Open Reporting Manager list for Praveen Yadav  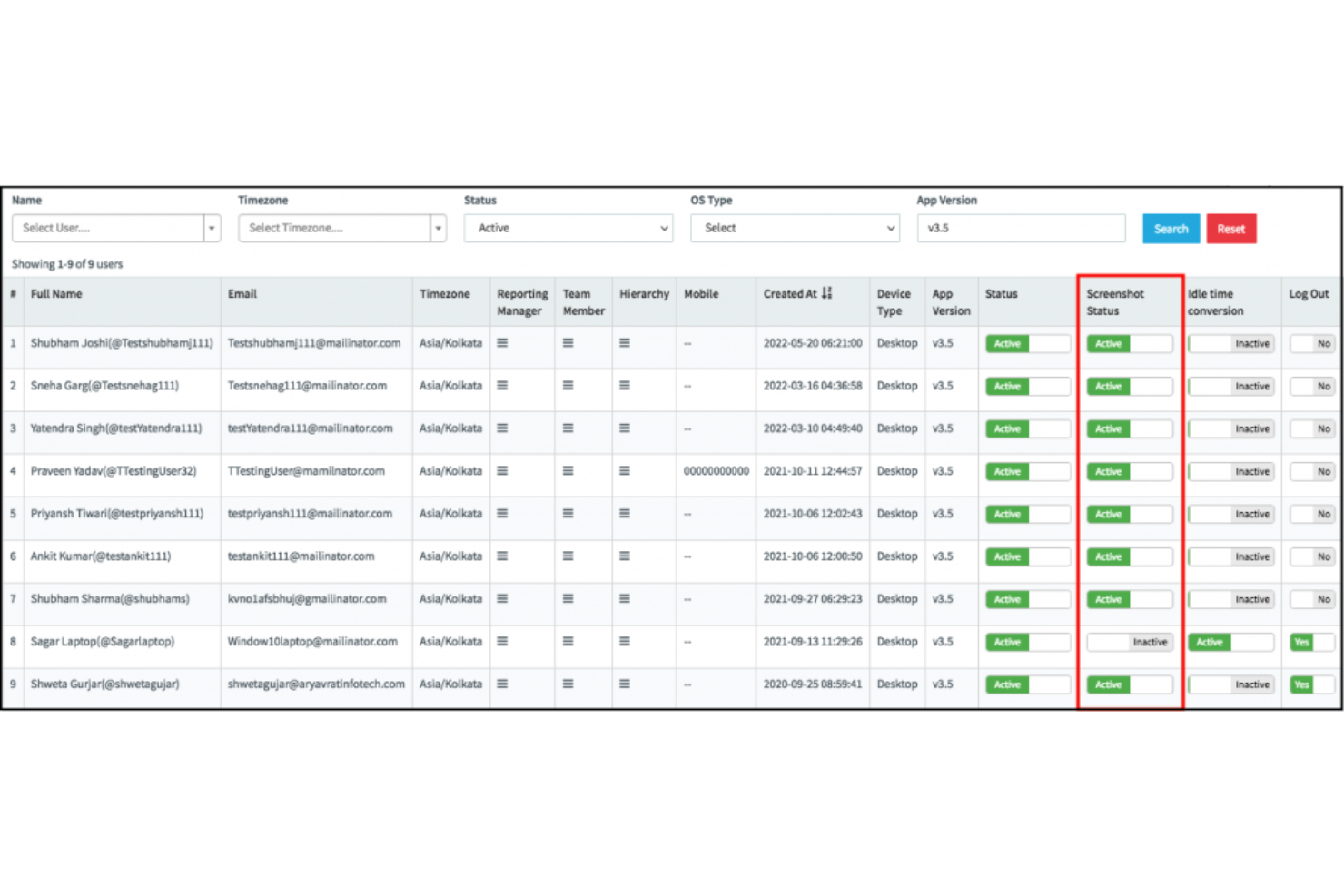coord(502,471)
